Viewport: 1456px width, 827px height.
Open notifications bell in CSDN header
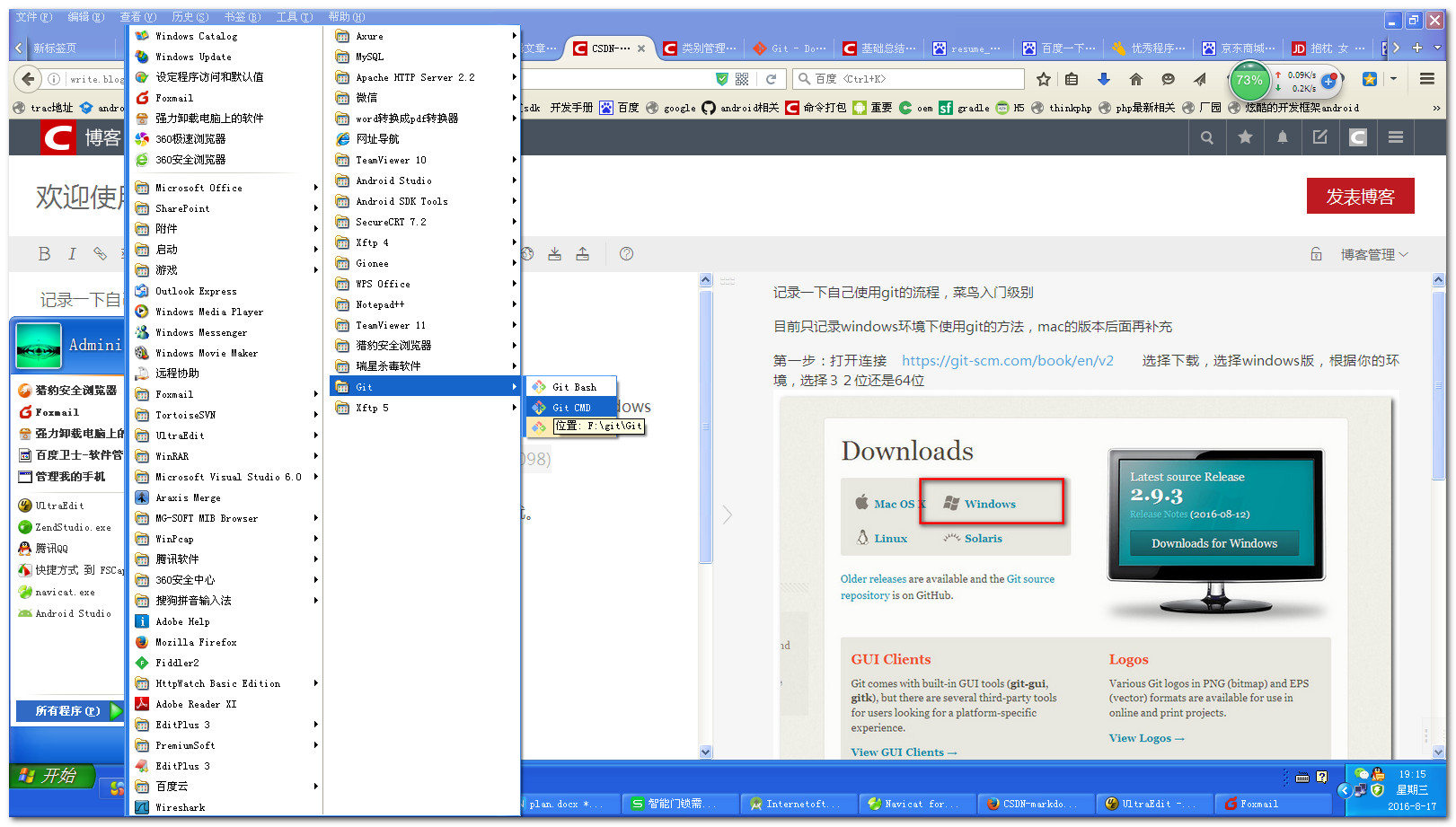click(1283, 137)
